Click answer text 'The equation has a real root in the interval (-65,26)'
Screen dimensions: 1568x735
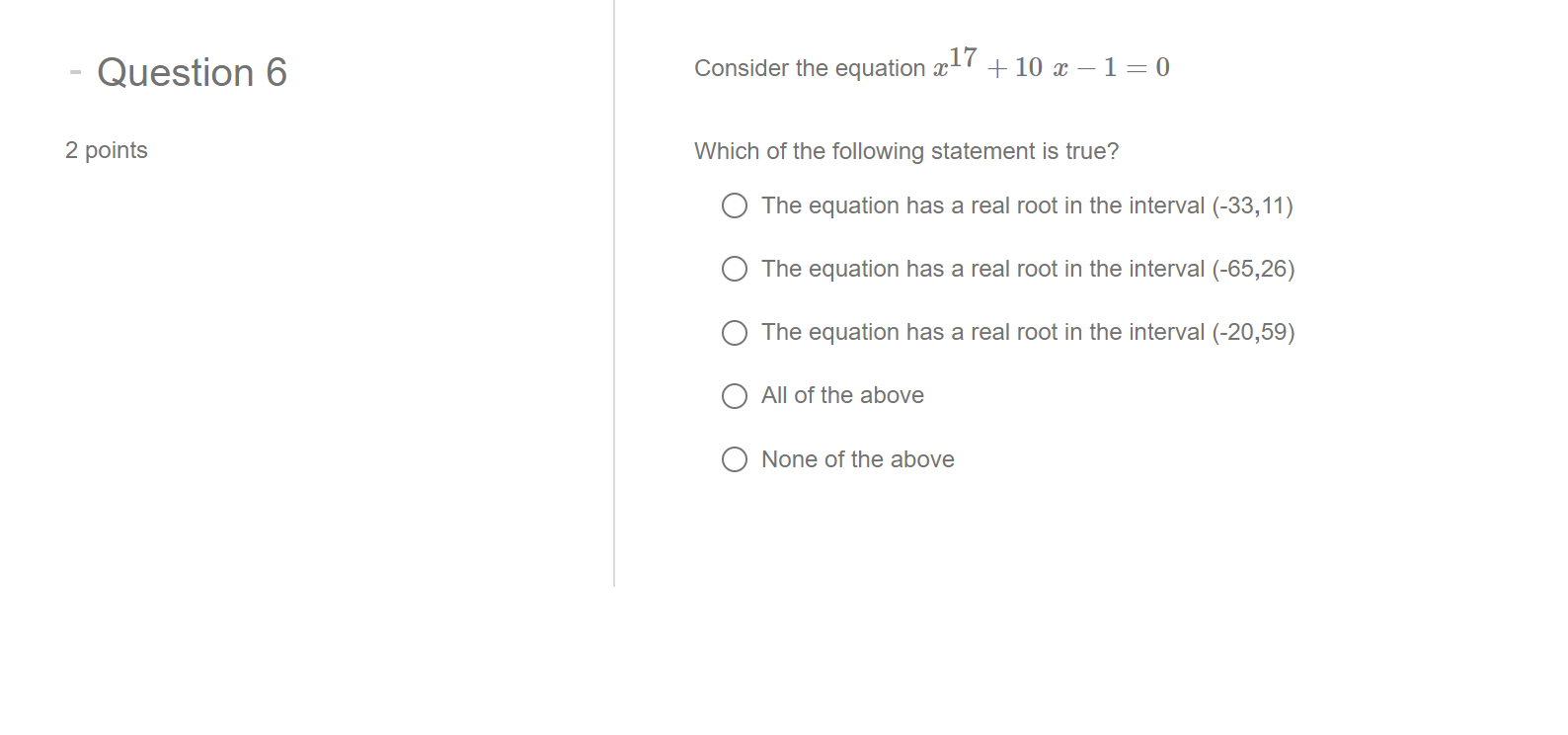pos(1028,269)
